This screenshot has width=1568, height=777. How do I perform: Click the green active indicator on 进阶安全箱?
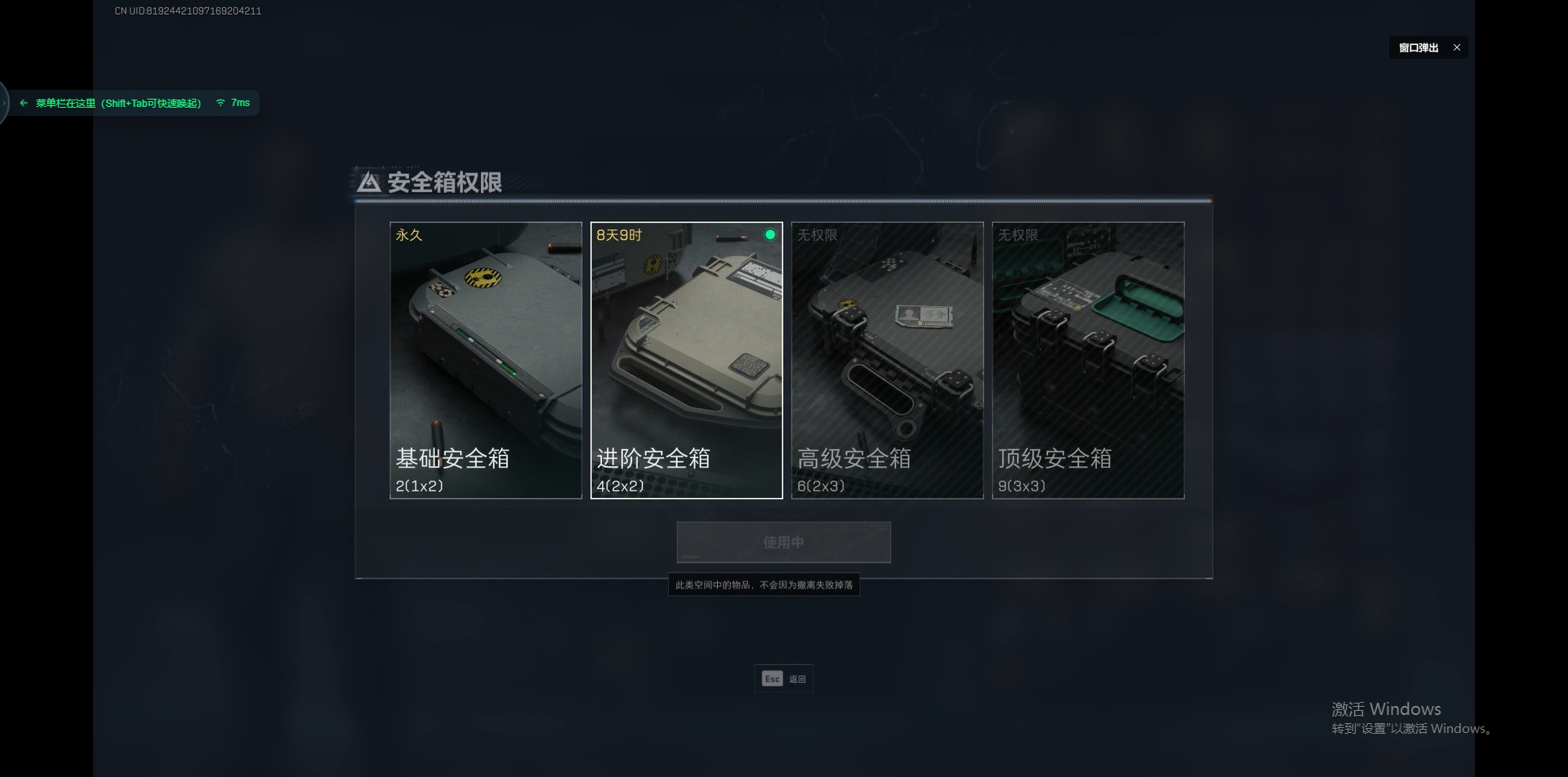(769, 235)
